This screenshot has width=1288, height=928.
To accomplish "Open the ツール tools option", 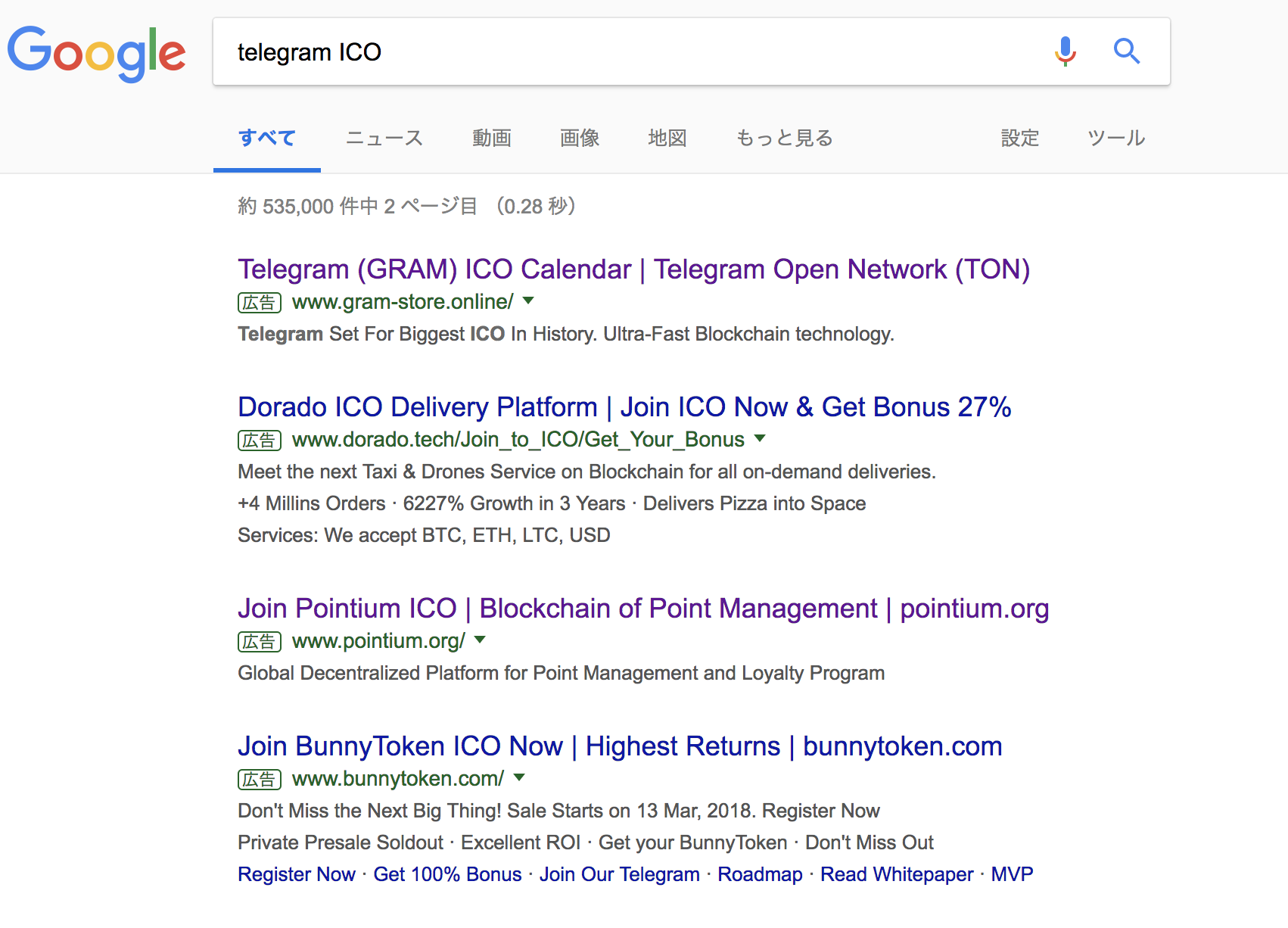I will (1116, 139).
